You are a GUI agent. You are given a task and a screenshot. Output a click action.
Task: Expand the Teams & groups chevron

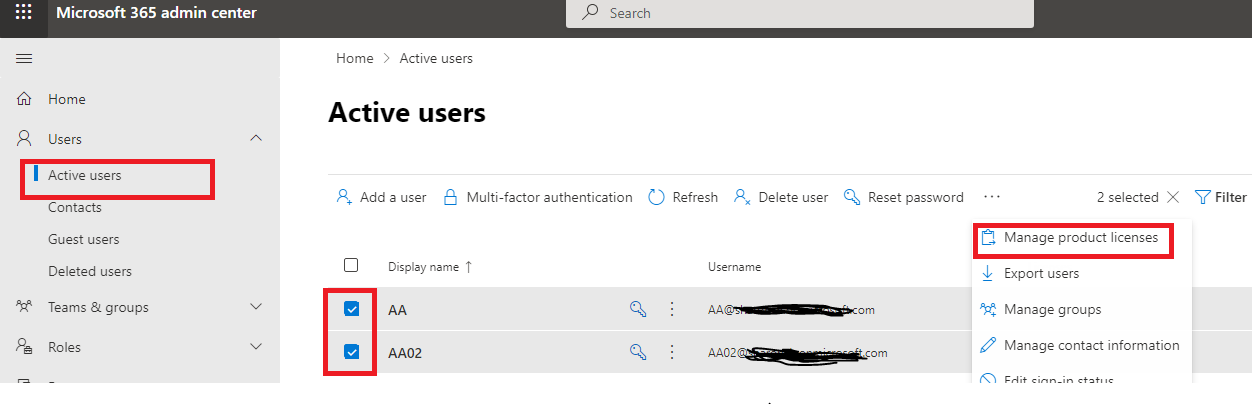pyautogui.click(x=256, y=307)
